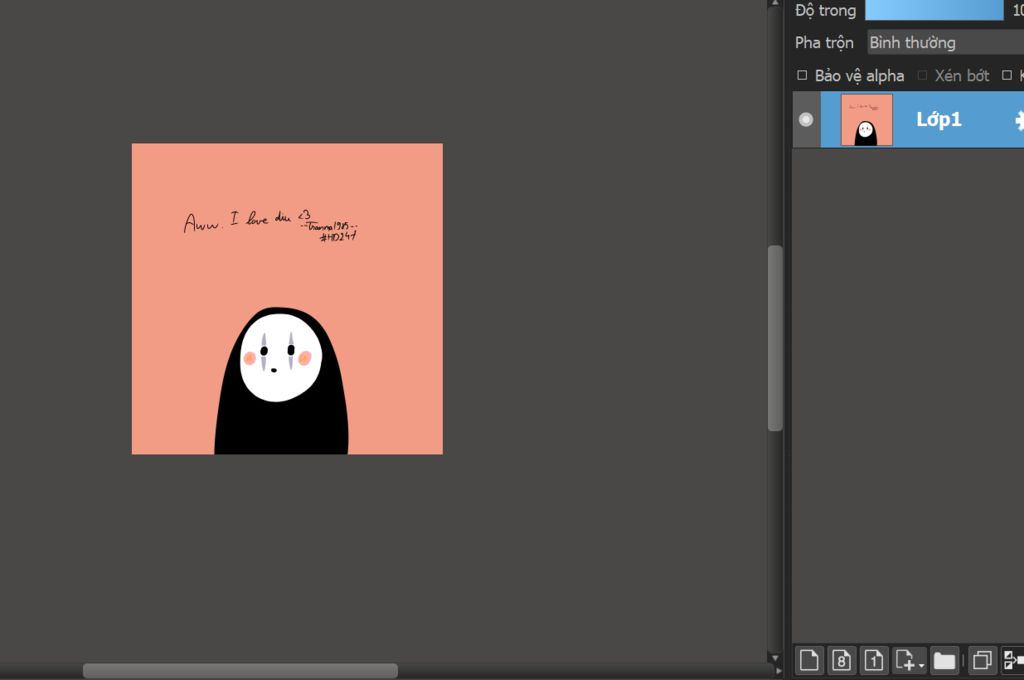This screenshot has height=680, width=1024.
Task: Add a new 8-bit layer
Action: click(x=841, y=660)
